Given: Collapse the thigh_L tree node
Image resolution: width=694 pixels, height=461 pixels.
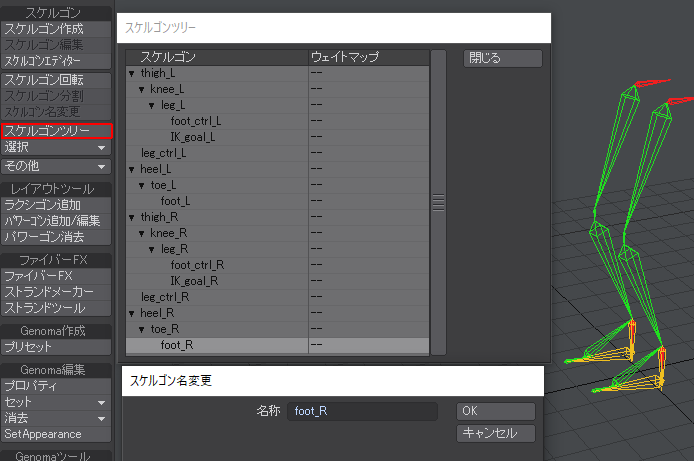Looking at the screenshot, I should [131, 74].
